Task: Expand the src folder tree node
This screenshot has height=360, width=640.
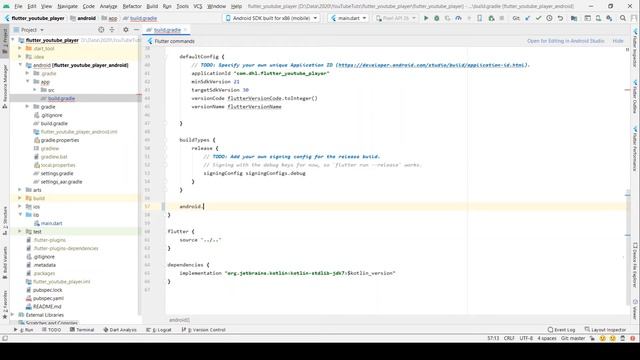Action: pos(35,90)
